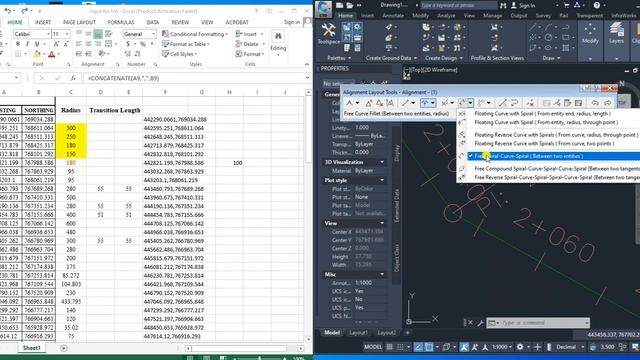Open the PAGE LAYOUT tab in Excel

[79, 22]
